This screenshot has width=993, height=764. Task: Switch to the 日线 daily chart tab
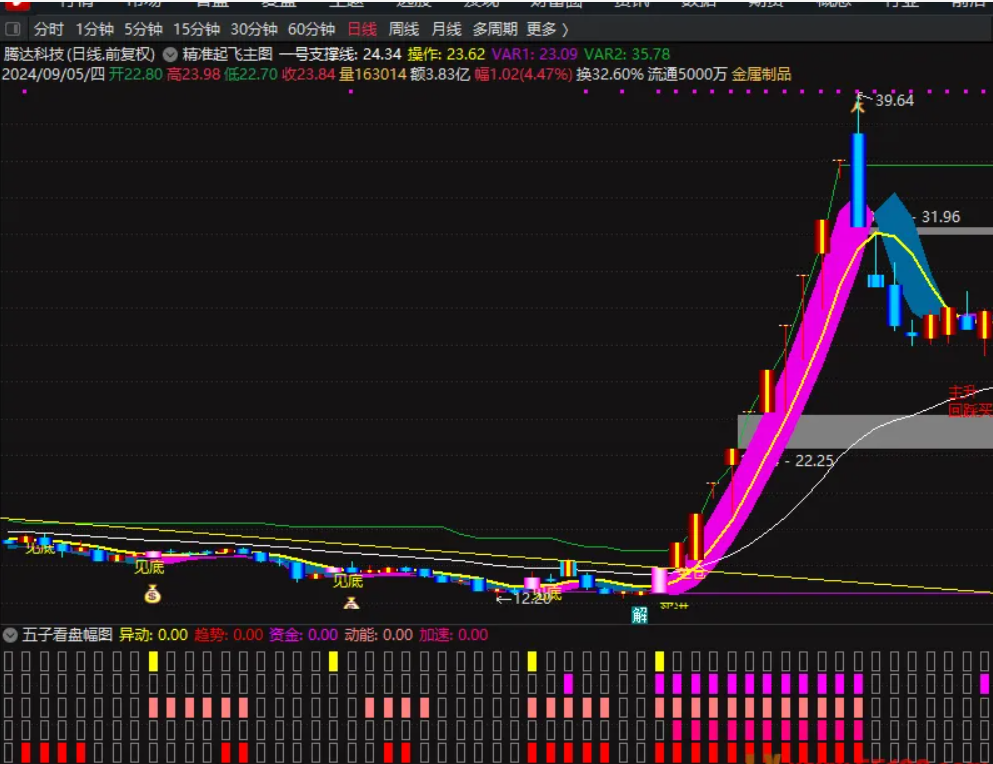pos(362,29)
